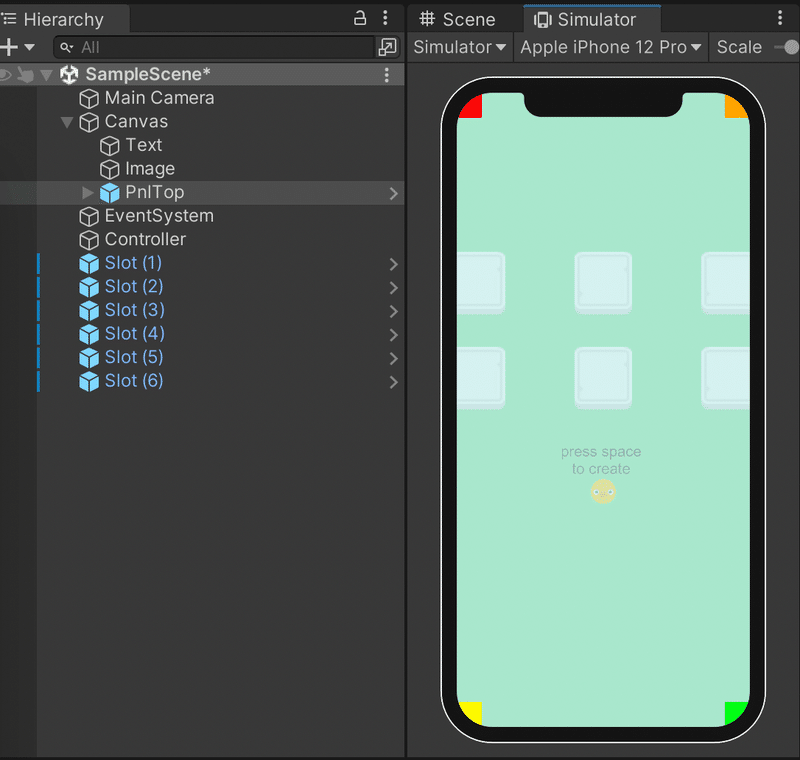800x760 pixels.
Task: Select Controller in the hierarchy
Action: (145, 239)
